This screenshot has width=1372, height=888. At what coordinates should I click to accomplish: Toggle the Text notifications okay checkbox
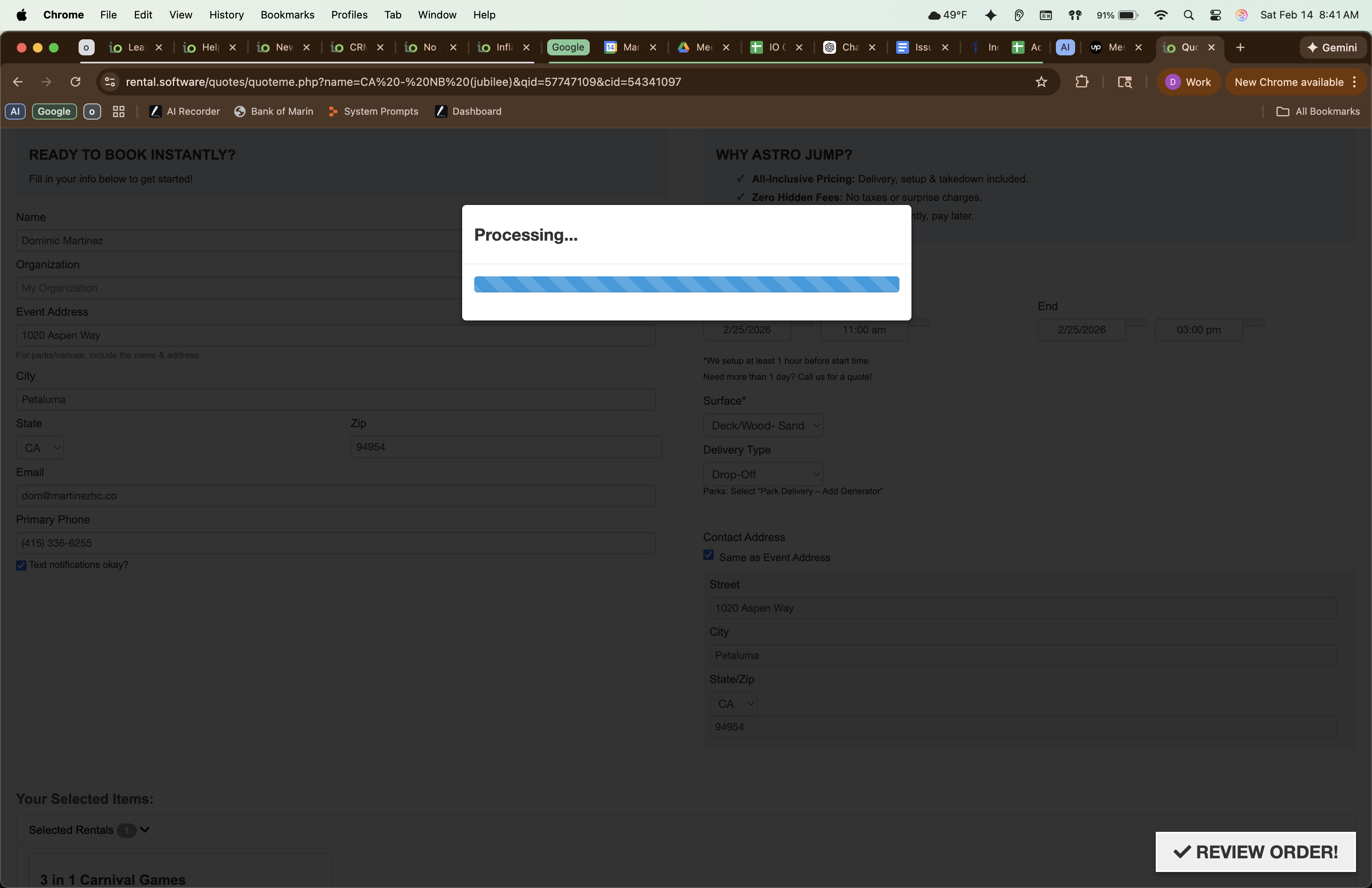coord(21,565)
